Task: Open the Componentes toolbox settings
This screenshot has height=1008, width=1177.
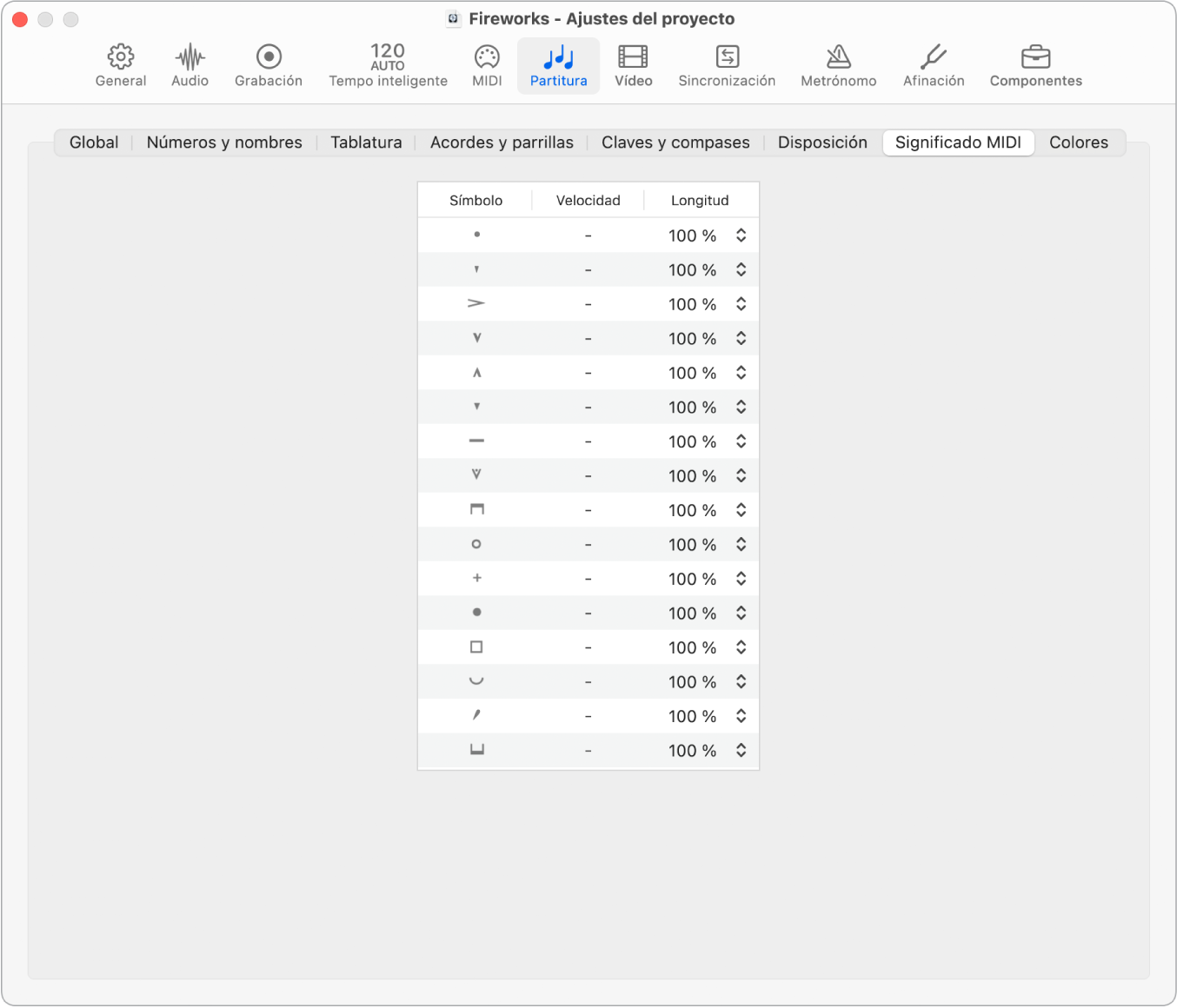Action: [1035, 66]
